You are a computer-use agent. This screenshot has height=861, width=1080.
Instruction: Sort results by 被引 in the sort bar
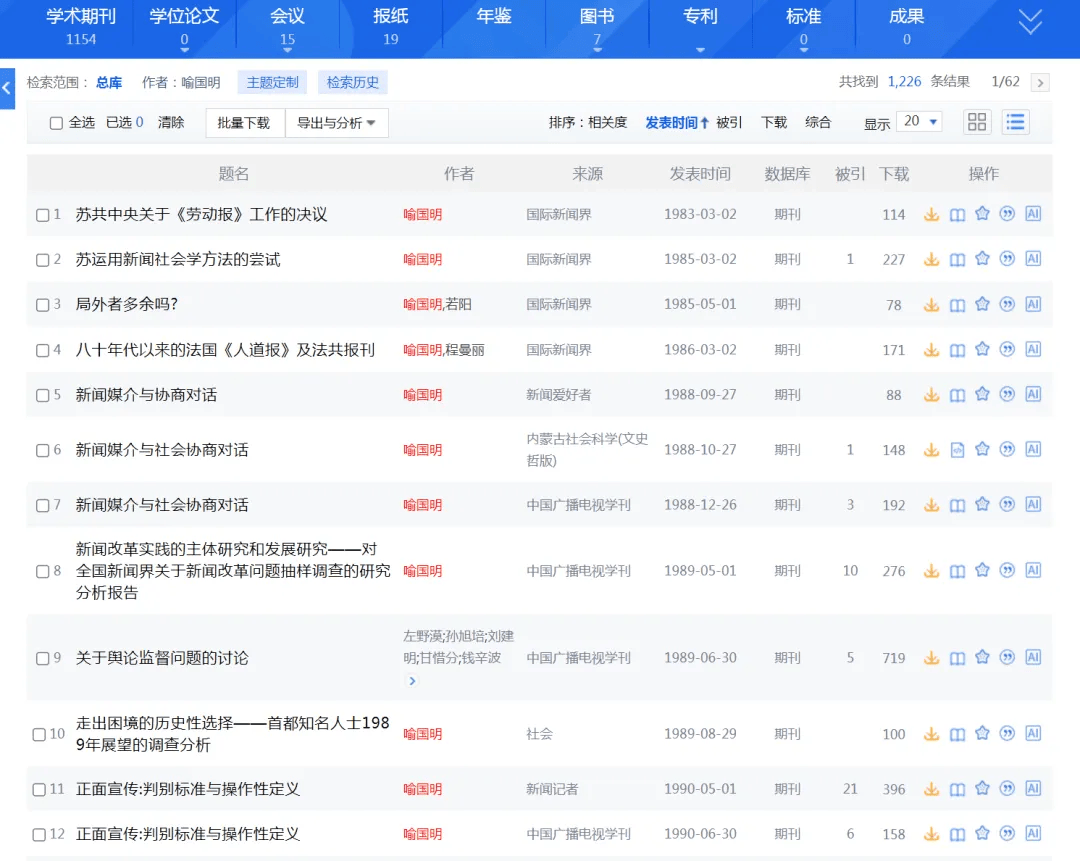pos(729,123)
